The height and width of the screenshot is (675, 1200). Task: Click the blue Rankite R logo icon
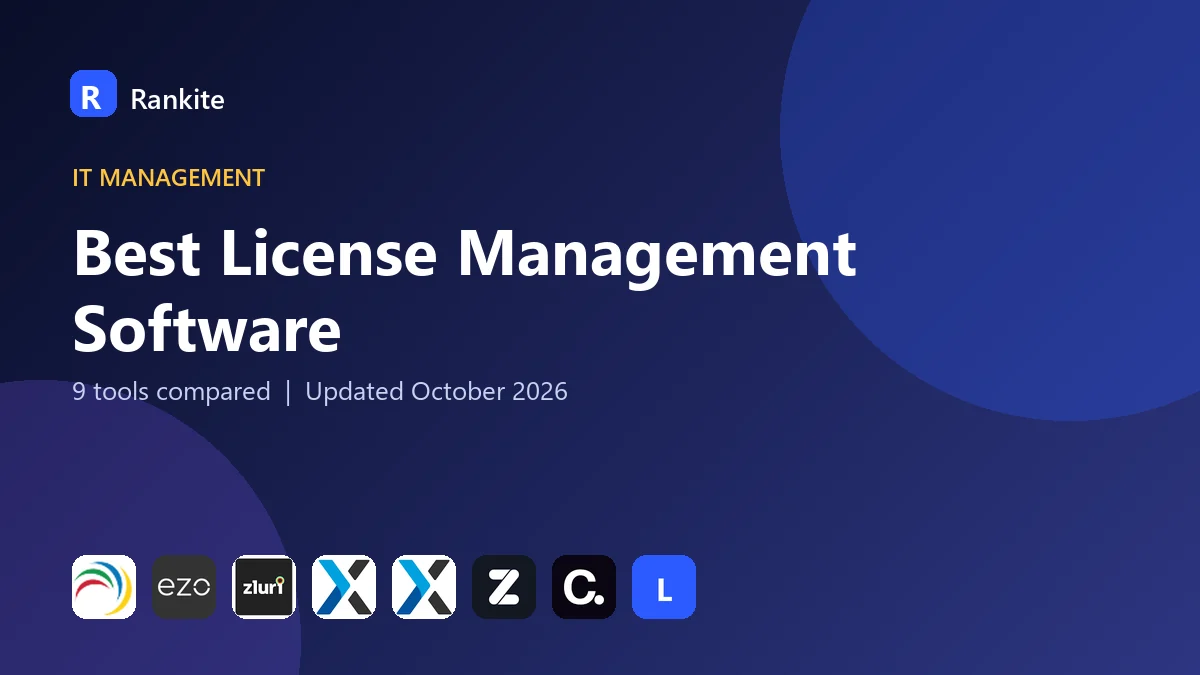[x=93, y=94]
